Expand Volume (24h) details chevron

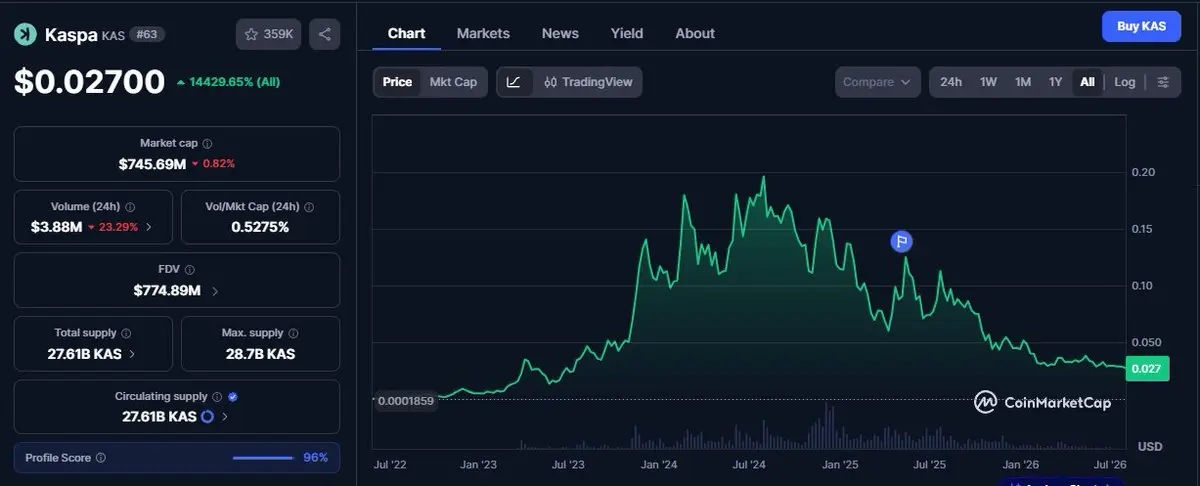pos(149,227)
